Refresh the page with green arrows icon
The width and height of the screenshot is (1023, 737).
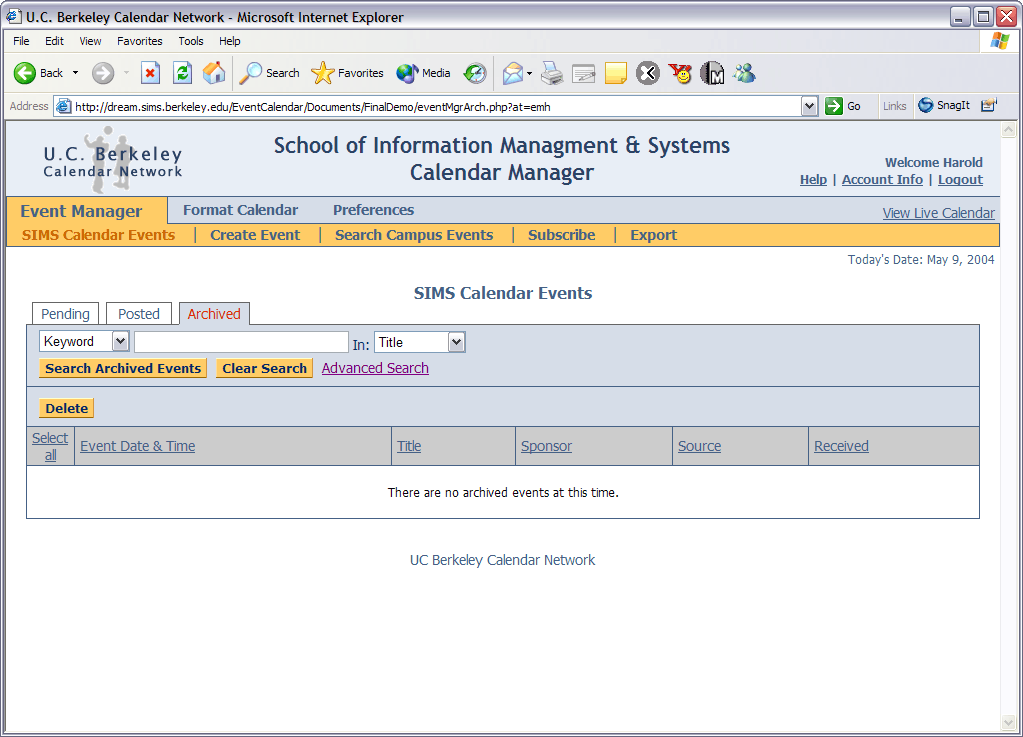183,73
